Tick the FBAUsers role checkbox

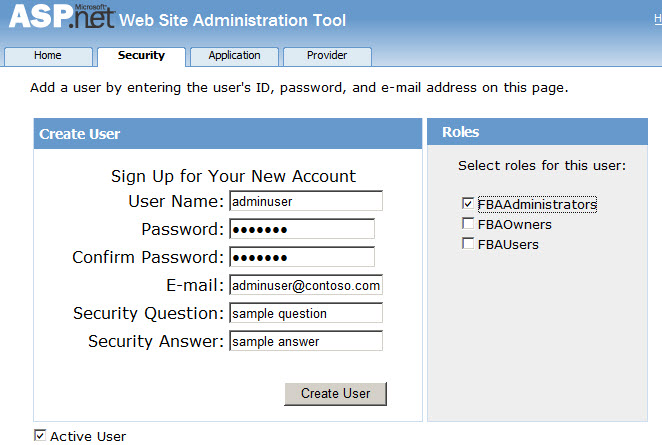coord(467,244)
